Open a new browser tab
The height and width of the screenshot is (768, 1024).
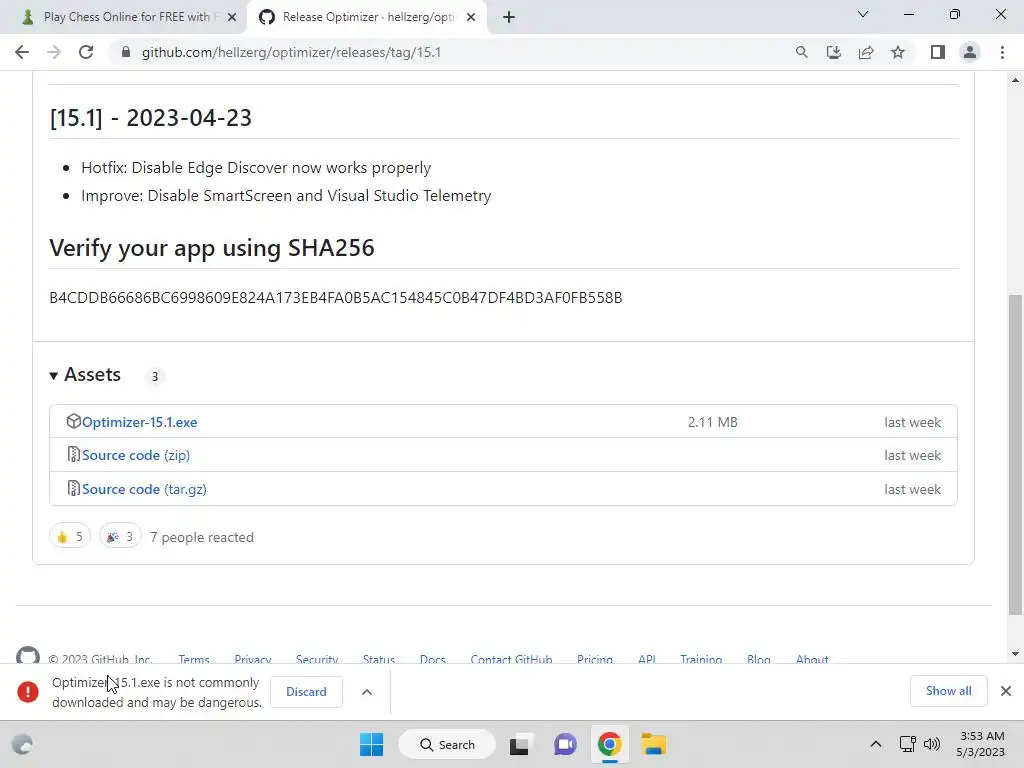(x=509, y=17)
